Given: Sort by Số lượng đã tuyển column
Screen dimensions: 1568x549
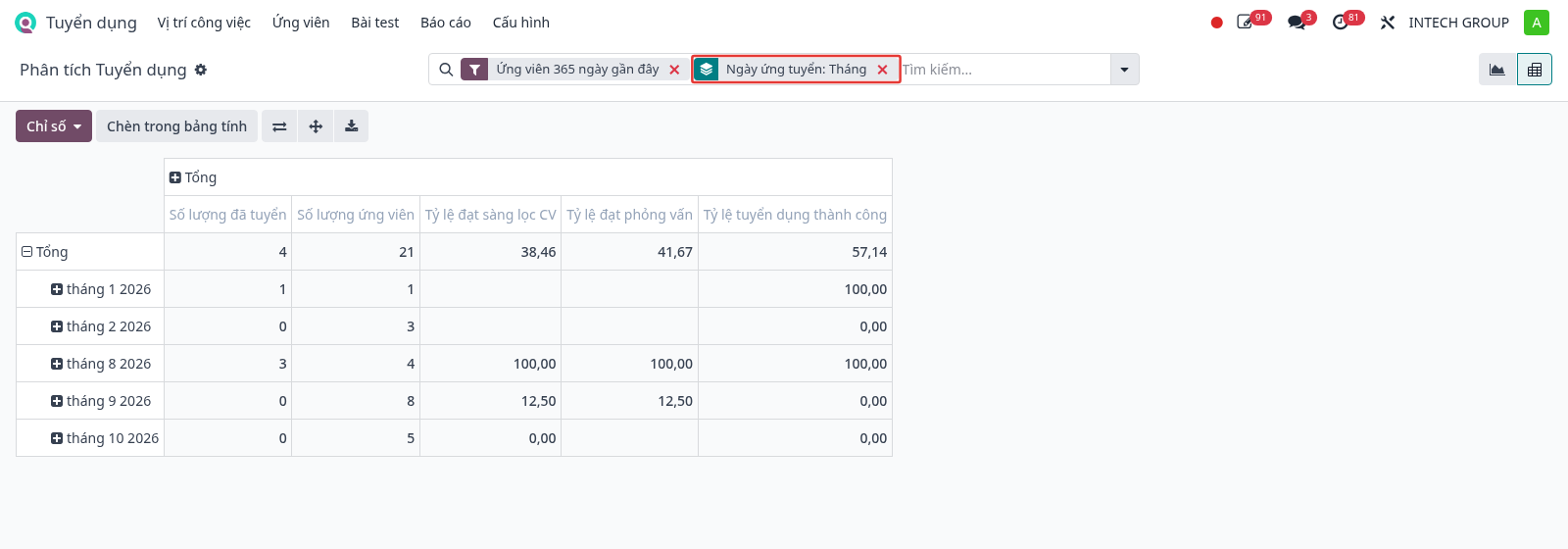Looking at the screenshot, I should click(x=227, y=215).
